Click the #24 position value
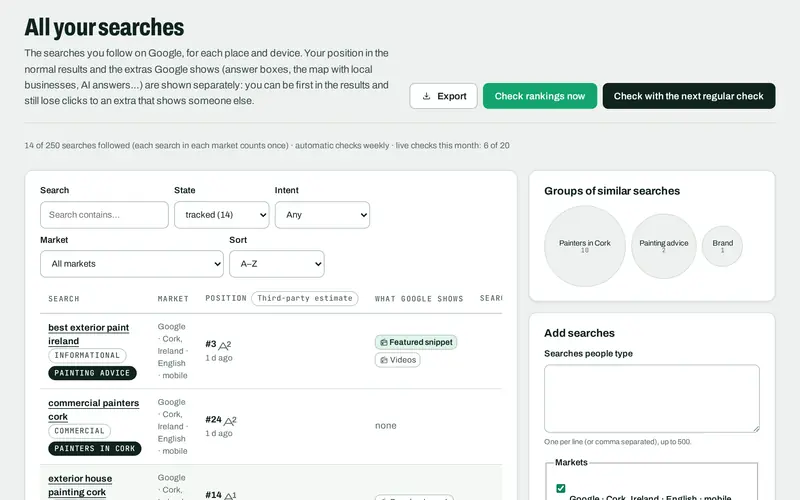The width and height of the screenshot is (800, 500). pyautogui.click(x=213, y=420)
